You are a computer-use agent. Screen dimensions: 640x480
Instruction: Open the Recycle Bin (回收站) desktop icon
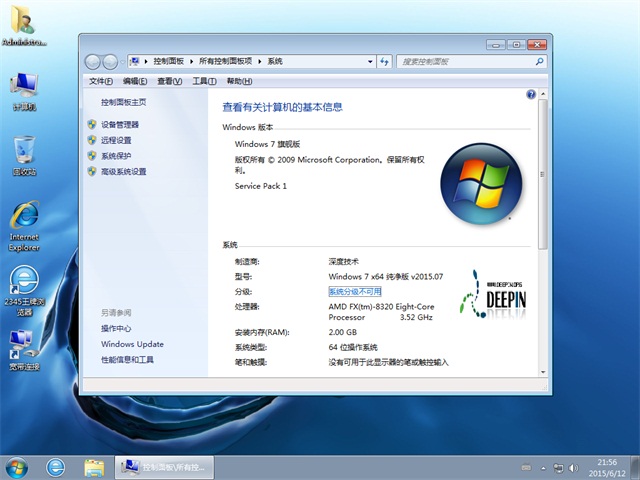(x=24, y=153)
